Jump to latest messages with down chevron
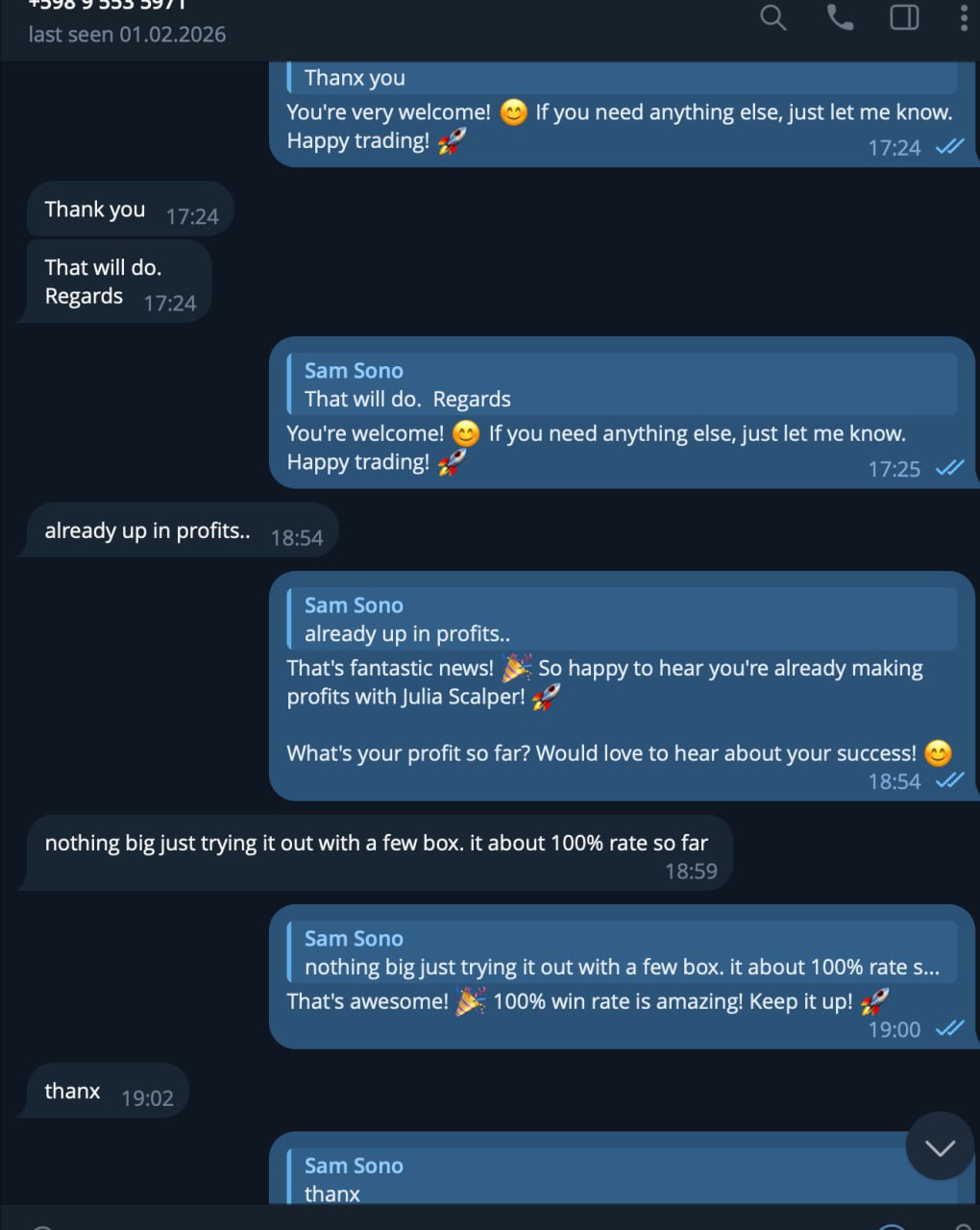980x1230 pixels. pyautogui.click(x=939, y=1146)
